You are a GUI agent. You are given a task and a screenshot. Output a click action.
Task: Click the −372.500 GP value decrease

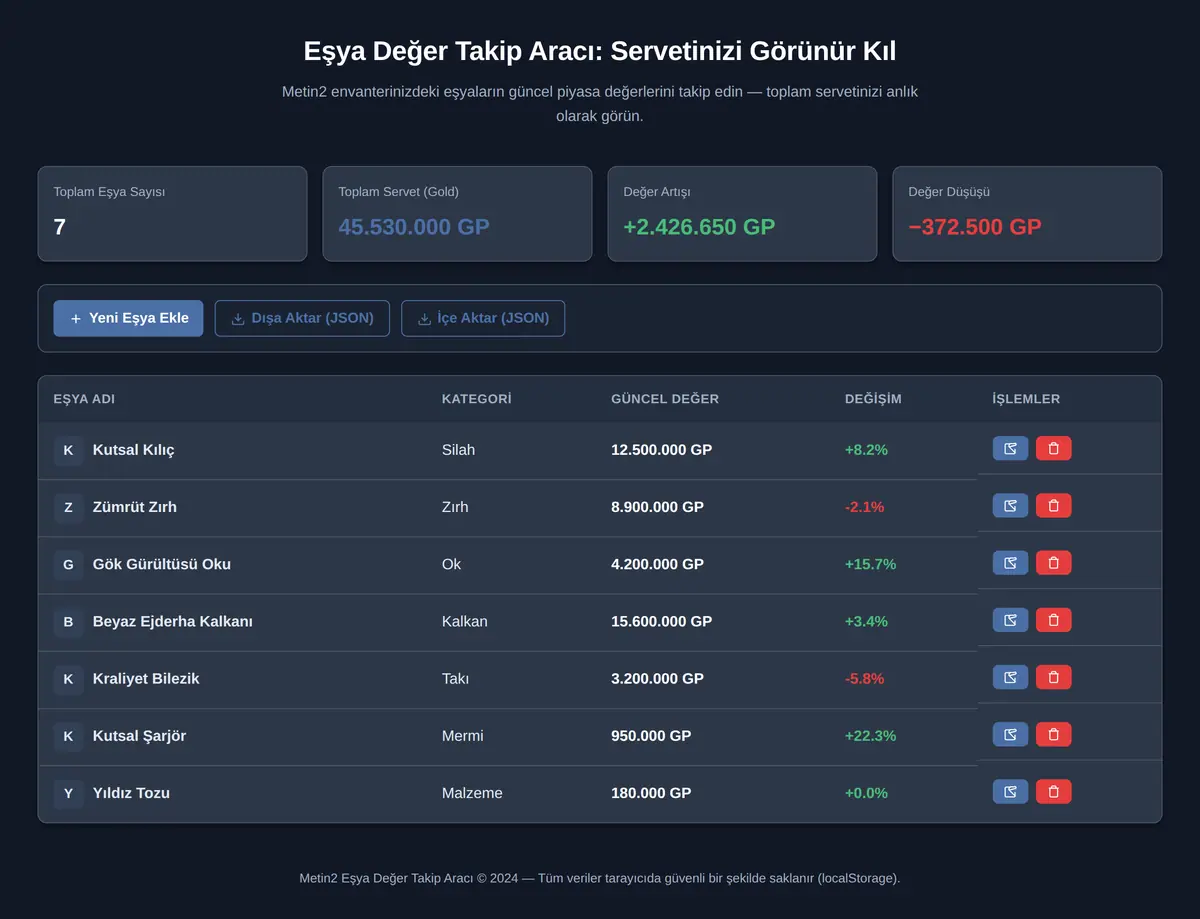[x=975, y=226]
